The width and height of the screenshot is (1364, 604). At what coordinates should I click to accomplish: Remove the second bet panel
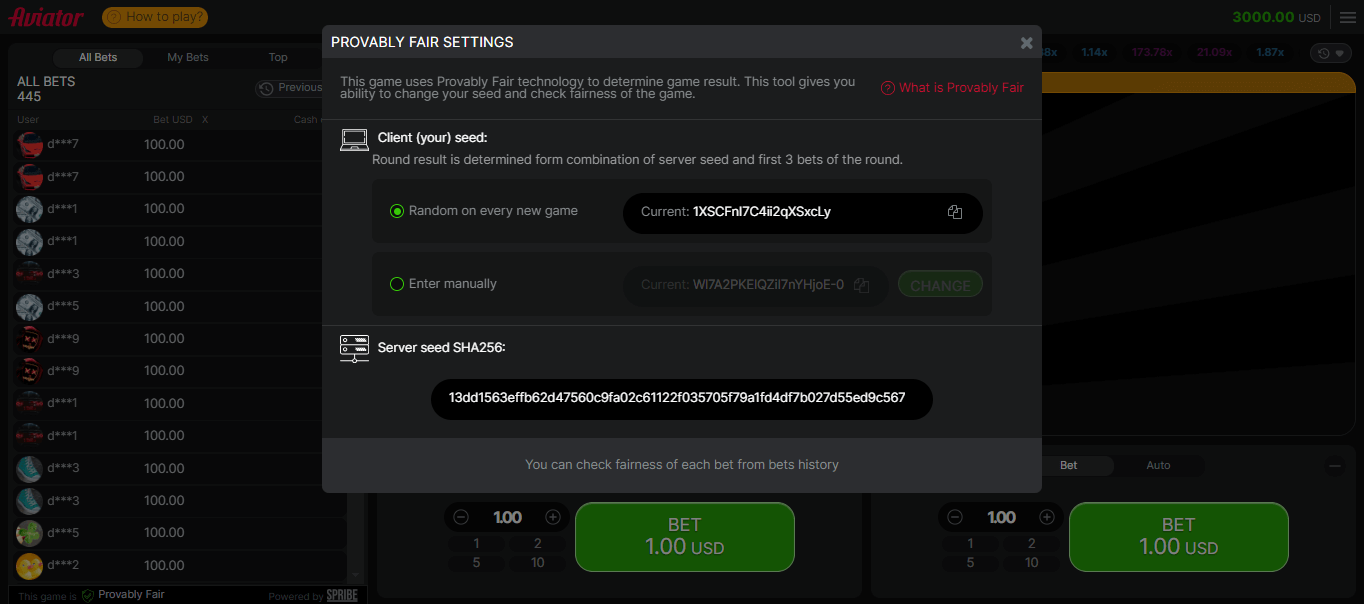coord(1334,465)
